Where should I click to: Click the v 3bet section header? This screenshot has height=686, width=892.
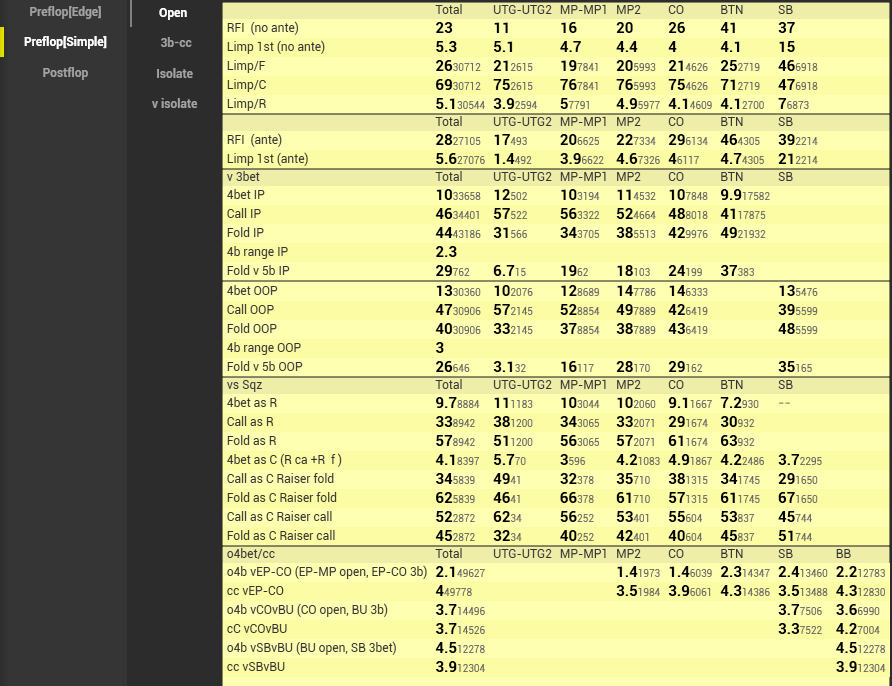click(x=244, y=177)
